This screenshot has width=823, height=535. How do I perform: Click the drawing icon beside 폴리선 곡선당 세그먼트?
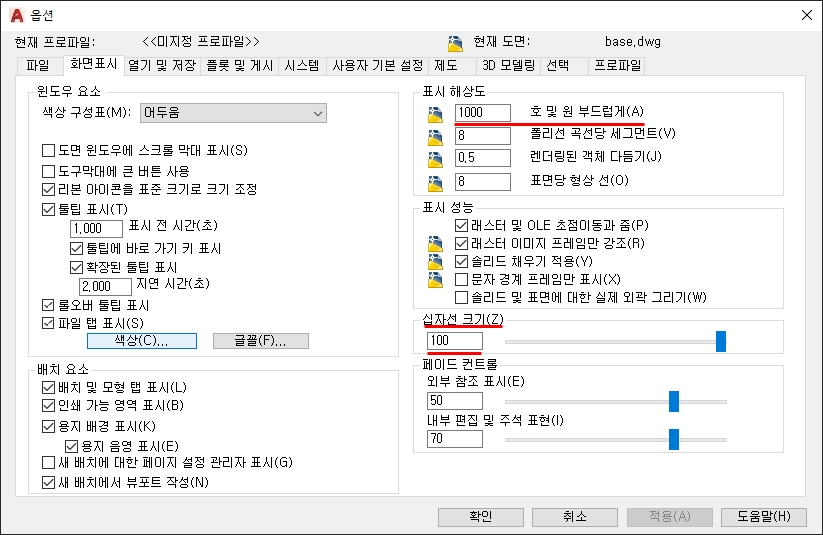coord(435,137)
